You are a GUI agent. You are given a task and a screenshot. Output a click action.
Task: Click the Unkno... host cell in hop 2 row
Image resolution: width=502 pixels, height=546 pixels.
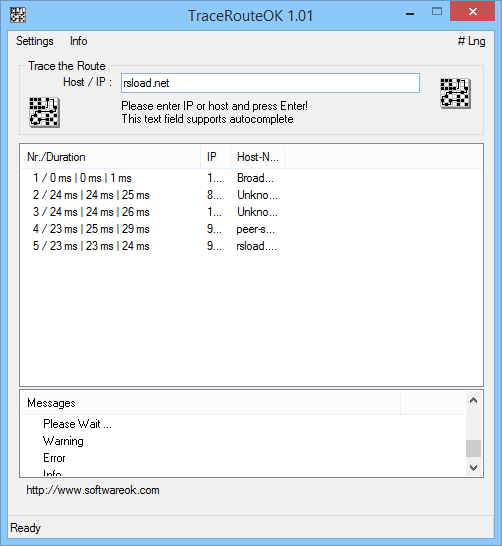pyautogui.click(x=257, y=195)
